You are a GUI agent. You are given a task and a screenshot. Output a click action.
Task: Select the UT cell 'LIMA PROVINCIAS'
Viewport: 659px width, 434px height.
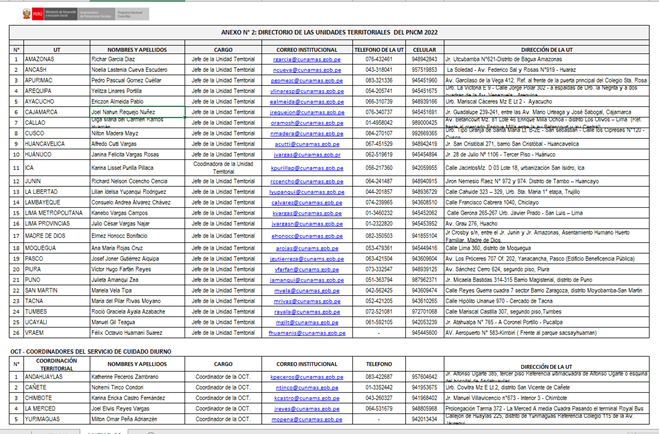click(57, 224)
